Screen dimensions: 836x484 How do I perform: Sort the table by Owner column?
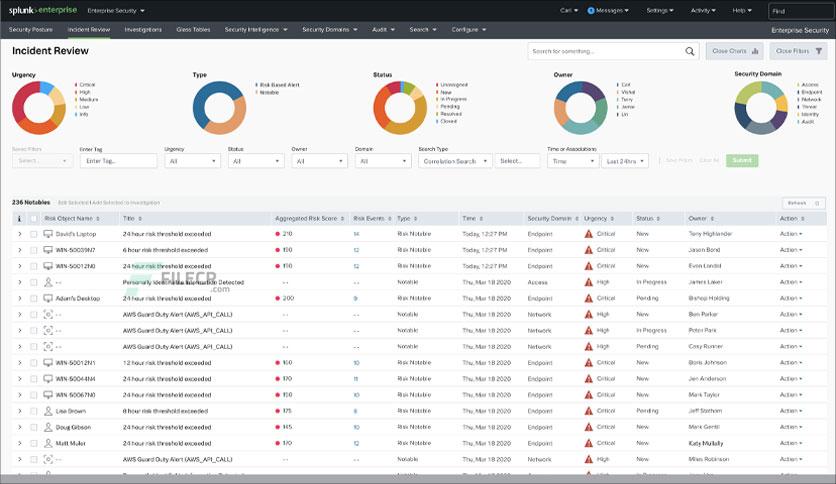(712, 219)
